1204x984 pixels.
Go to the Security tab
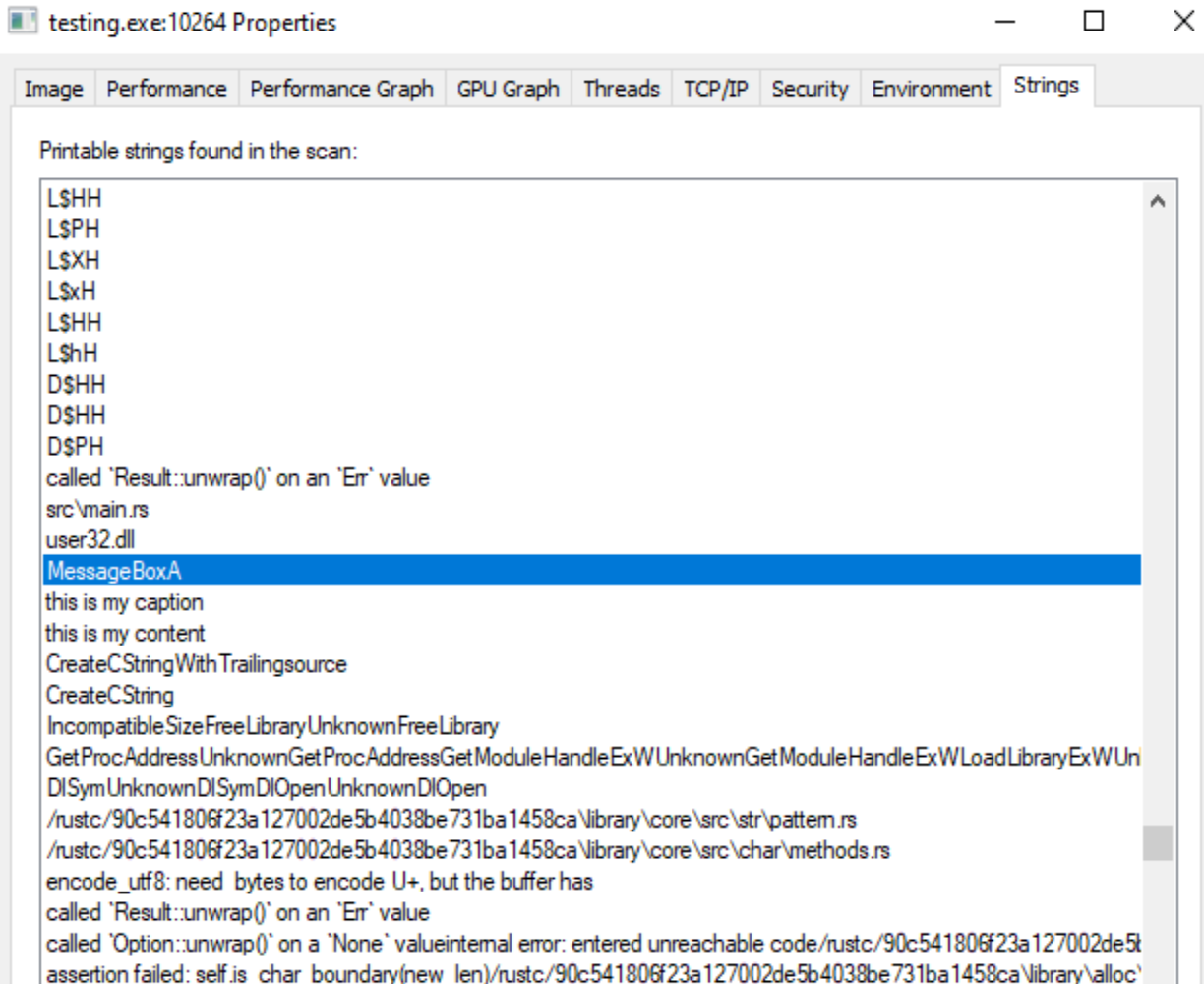point(809,90)
